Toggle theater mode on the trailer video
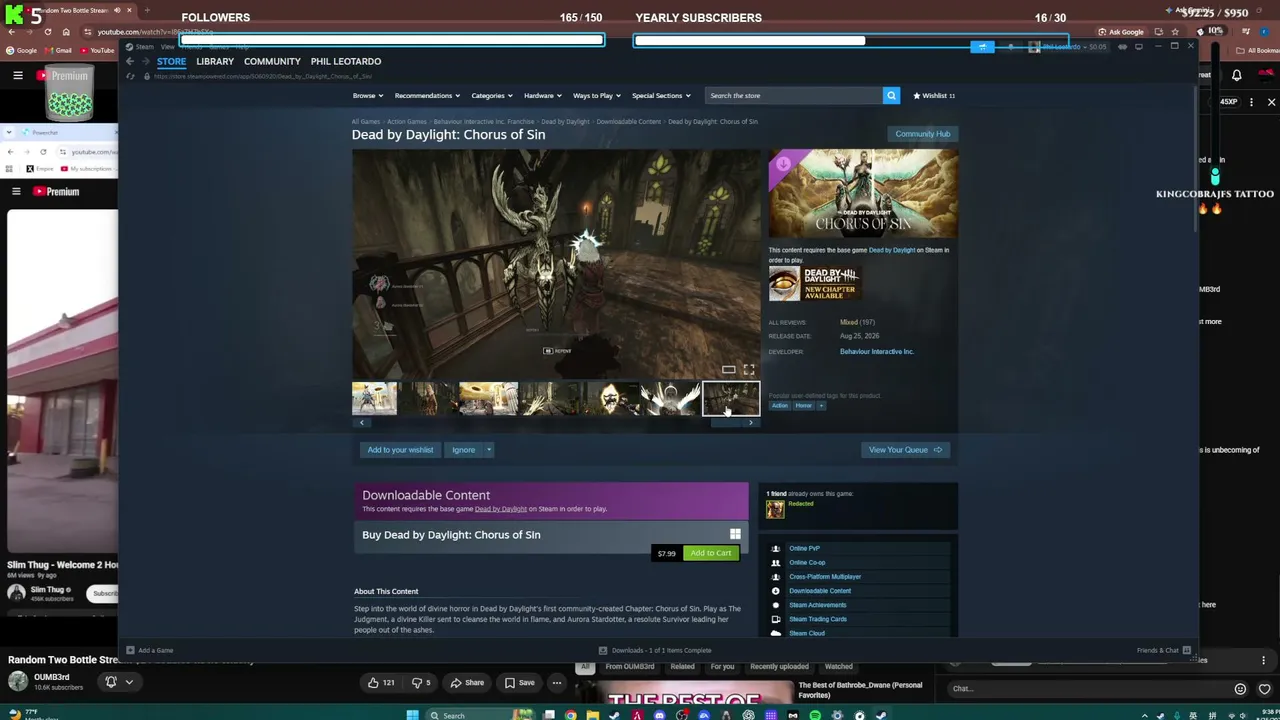 pos(729,370)
